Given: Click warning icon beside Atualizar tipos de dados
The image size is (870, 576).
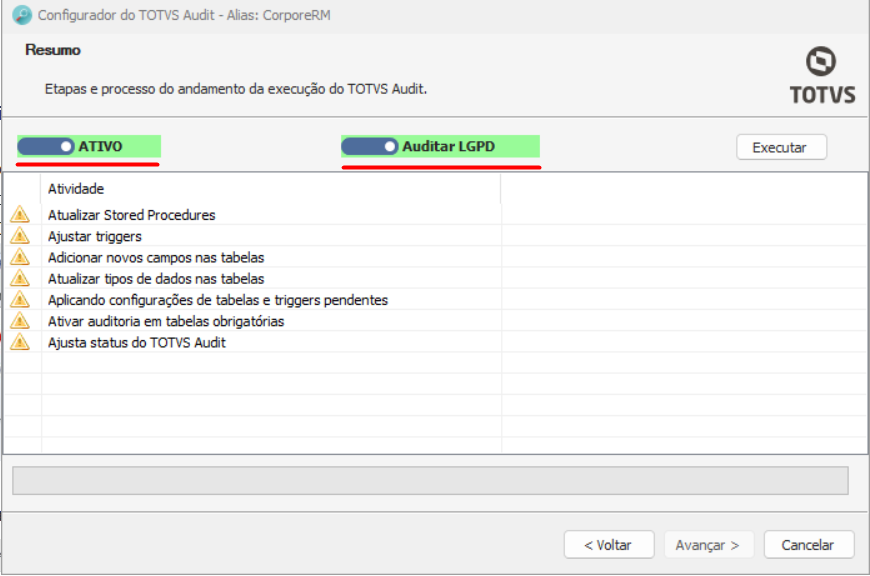Looking at the screenshot, I should 20,278.
